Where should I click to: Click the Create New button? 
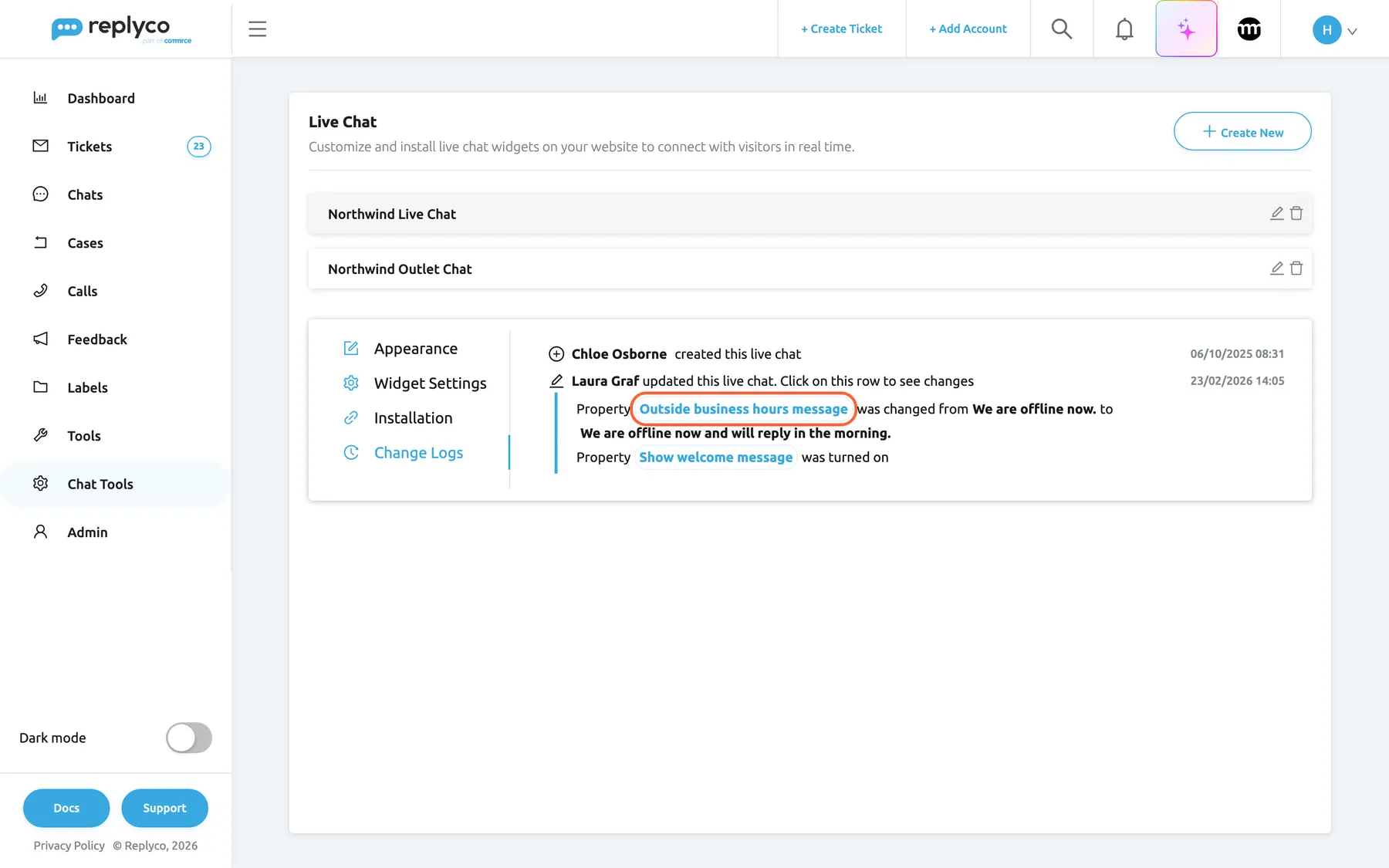pos(1242,132)
